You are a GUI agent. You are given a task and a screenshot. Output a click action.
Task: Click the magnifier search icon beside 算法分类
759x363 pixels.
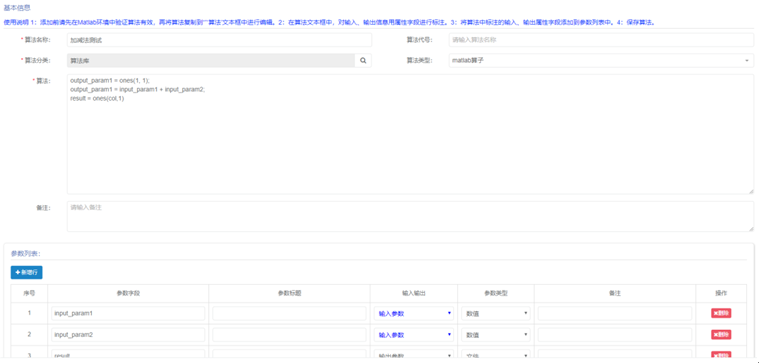click(363, 60)
